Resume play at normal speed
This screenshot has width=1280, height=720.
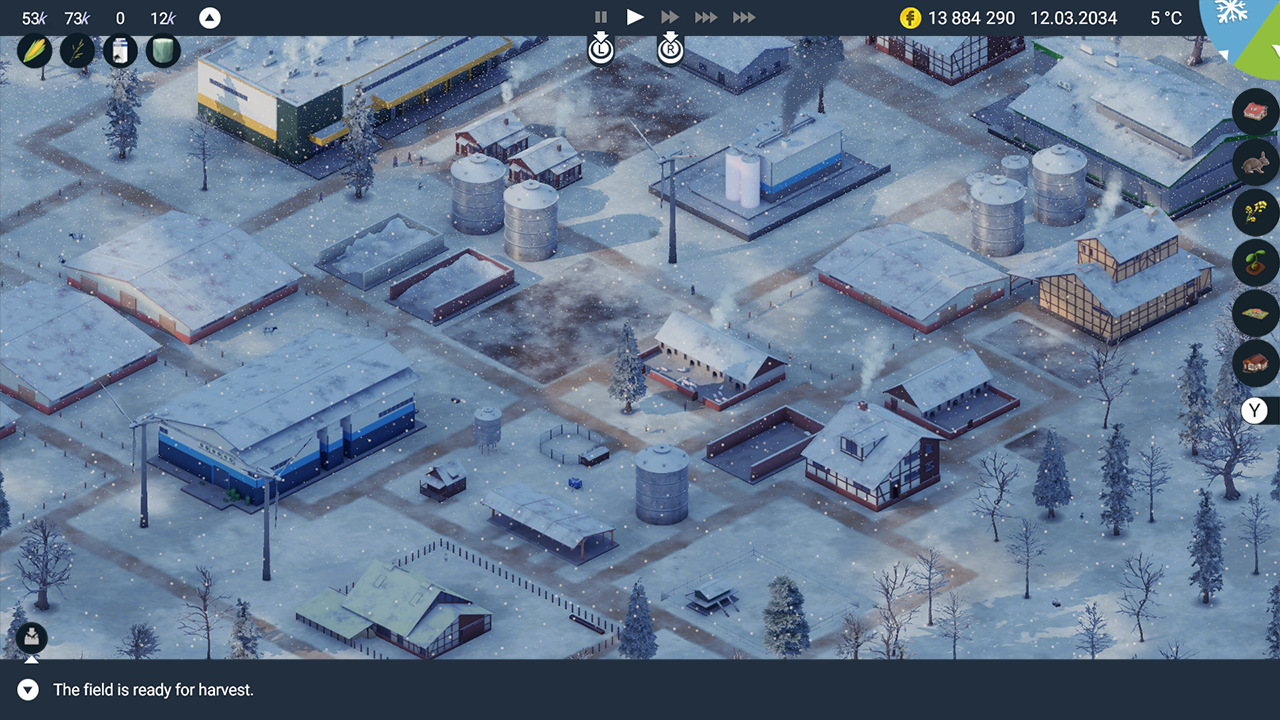tap(635, 16)
